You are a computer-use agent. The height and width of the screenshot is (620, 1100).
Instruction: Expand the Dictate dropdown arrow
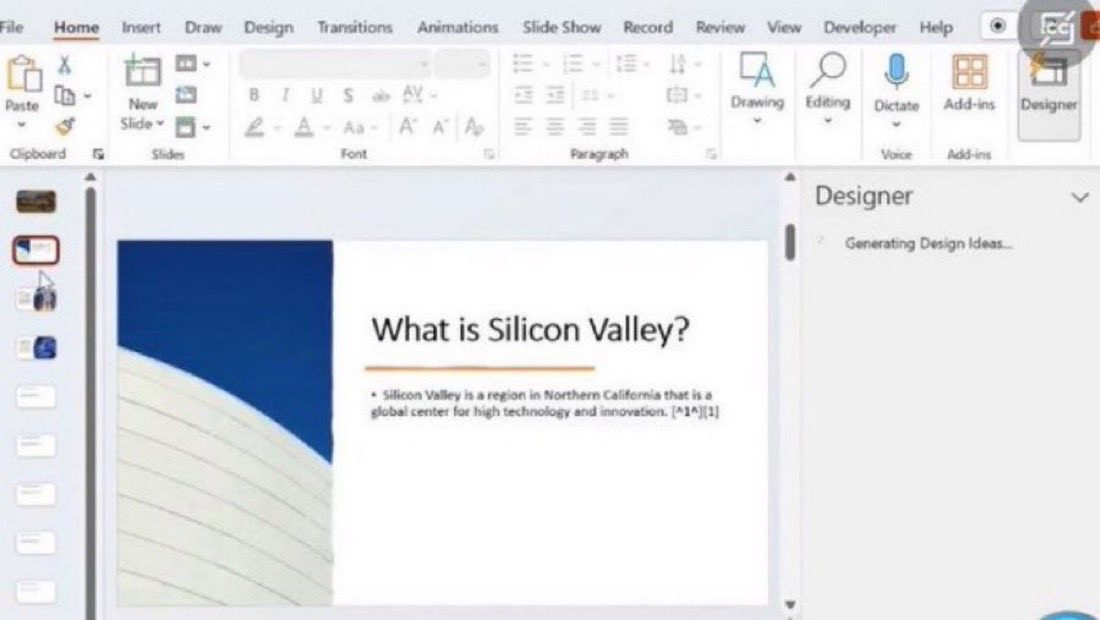click(x=896, y=125)
